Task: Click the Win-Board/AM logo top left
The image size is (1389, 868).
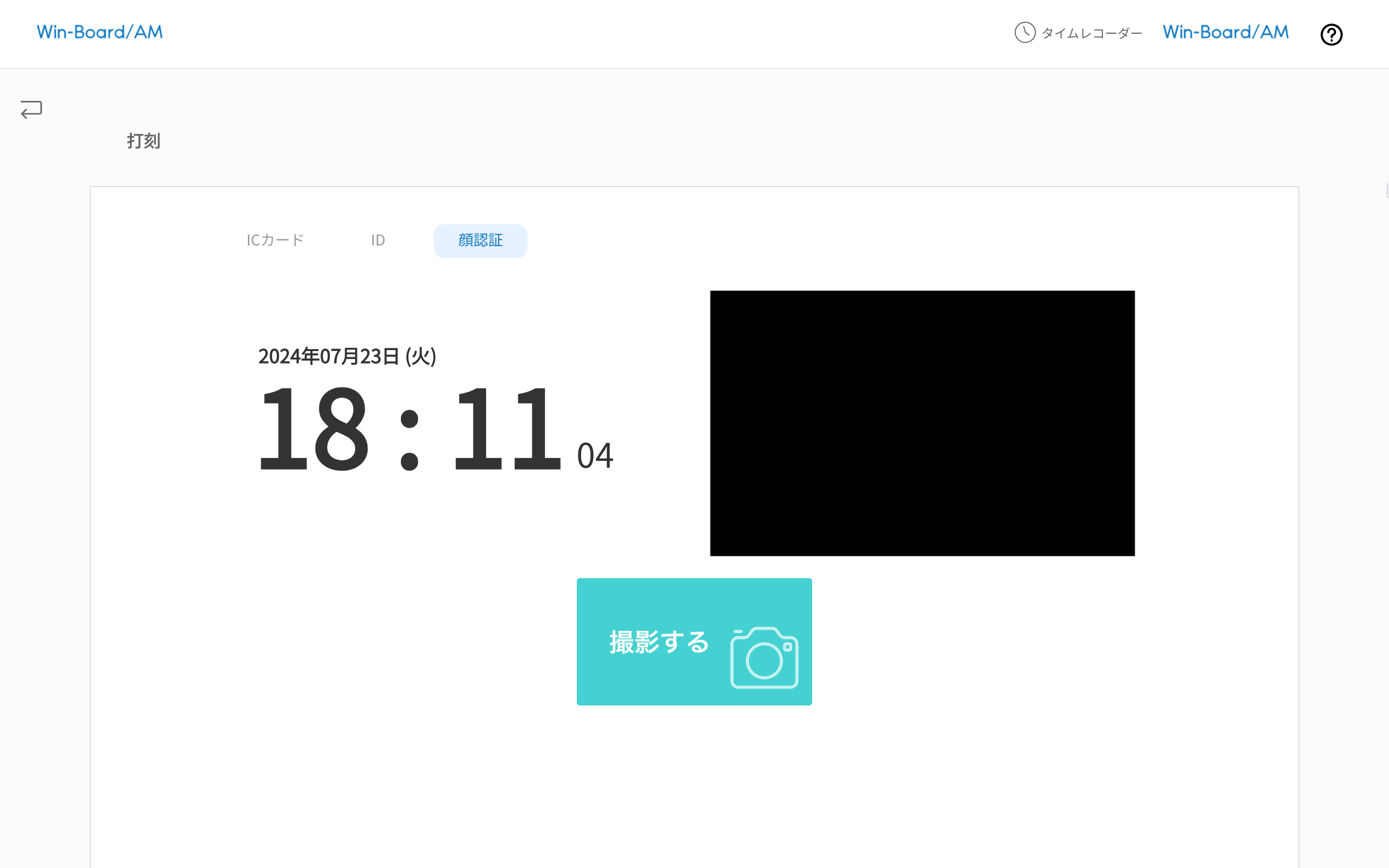Action: (99, 32)
